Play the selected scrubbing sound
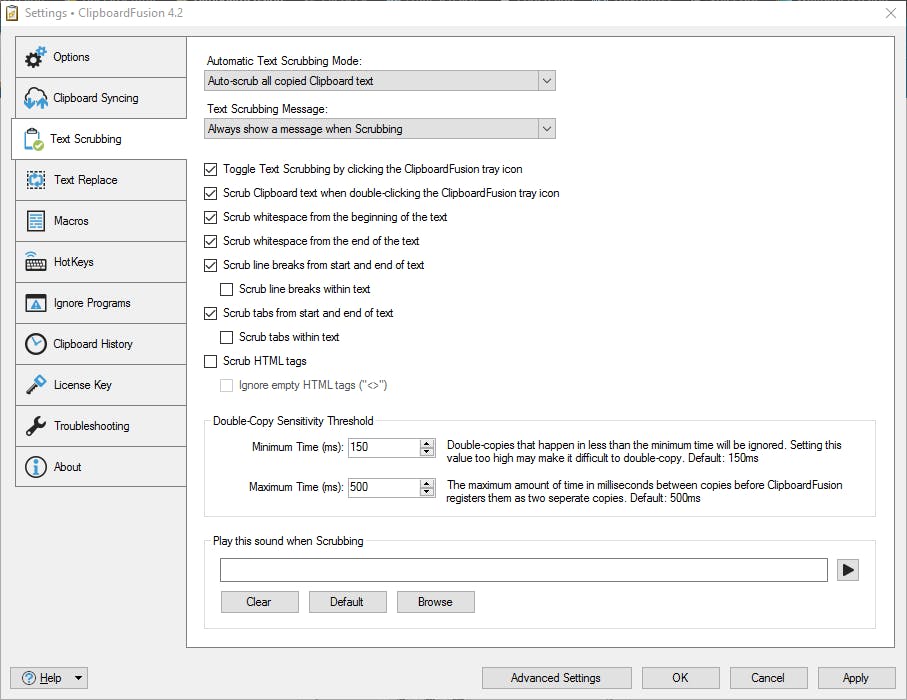Viewport: 907px width, 700px height. (848, 570)
